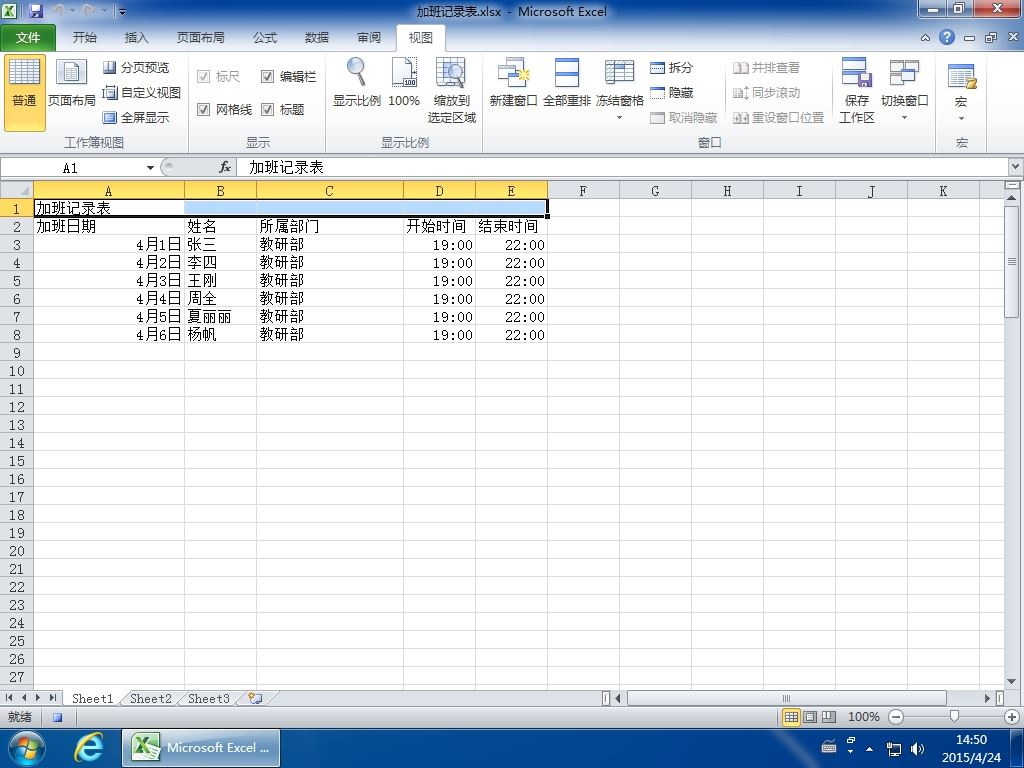Open Customize Quick Access Toolbar dropdown

122,12
